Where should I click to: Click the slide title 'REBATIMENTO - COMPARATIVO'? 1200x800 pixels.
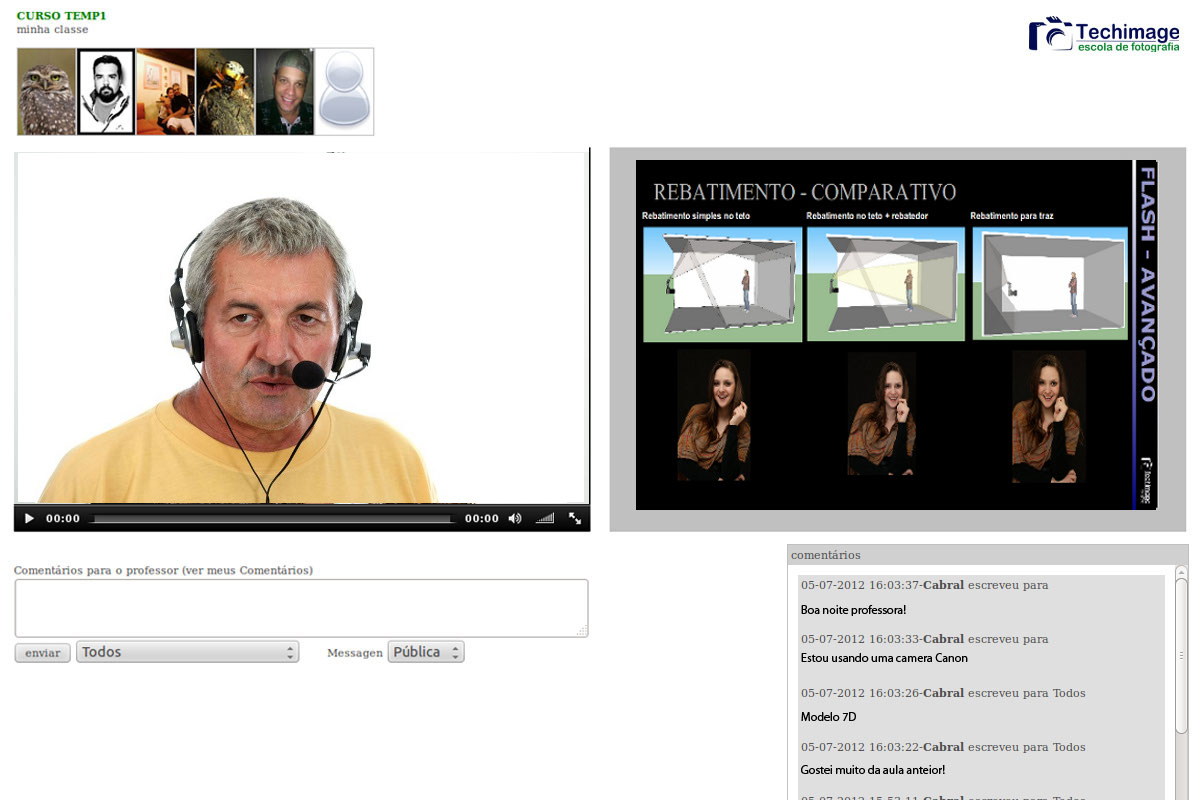(x=804, y=192)
